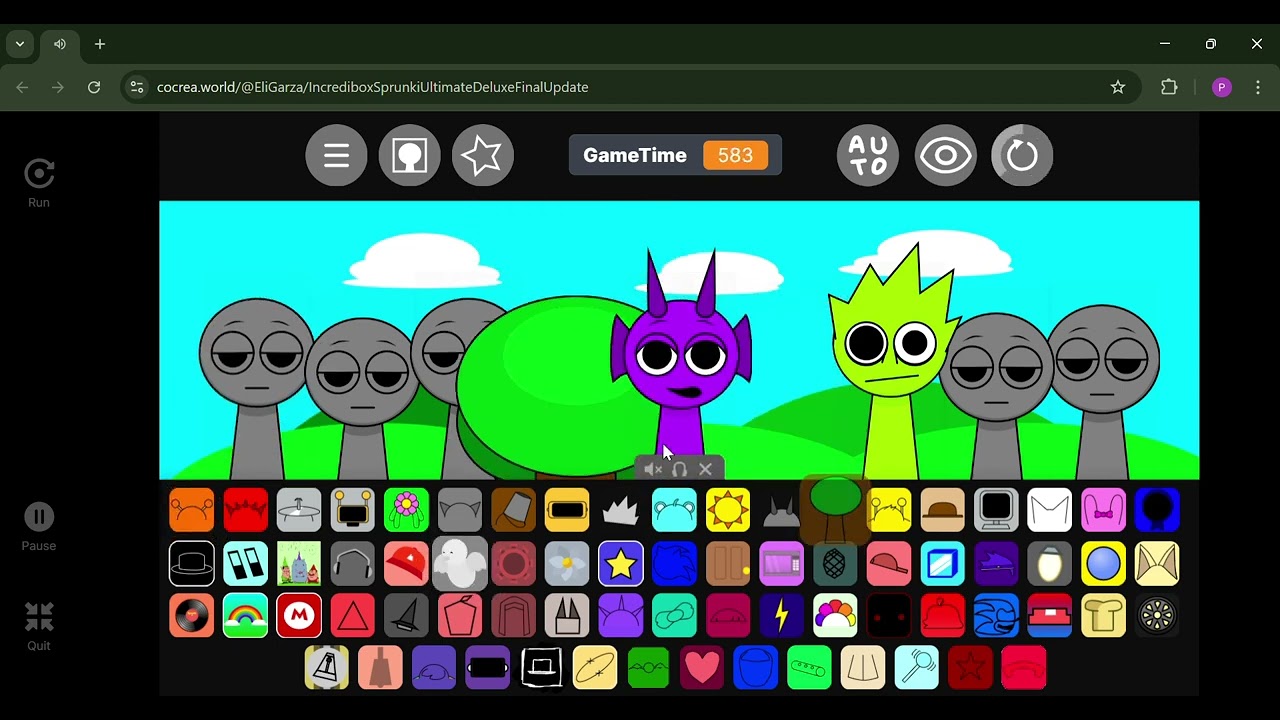Select the yellow lightning bolt icon
Screen dimensions: 1280x720
(x=781, y=616)
